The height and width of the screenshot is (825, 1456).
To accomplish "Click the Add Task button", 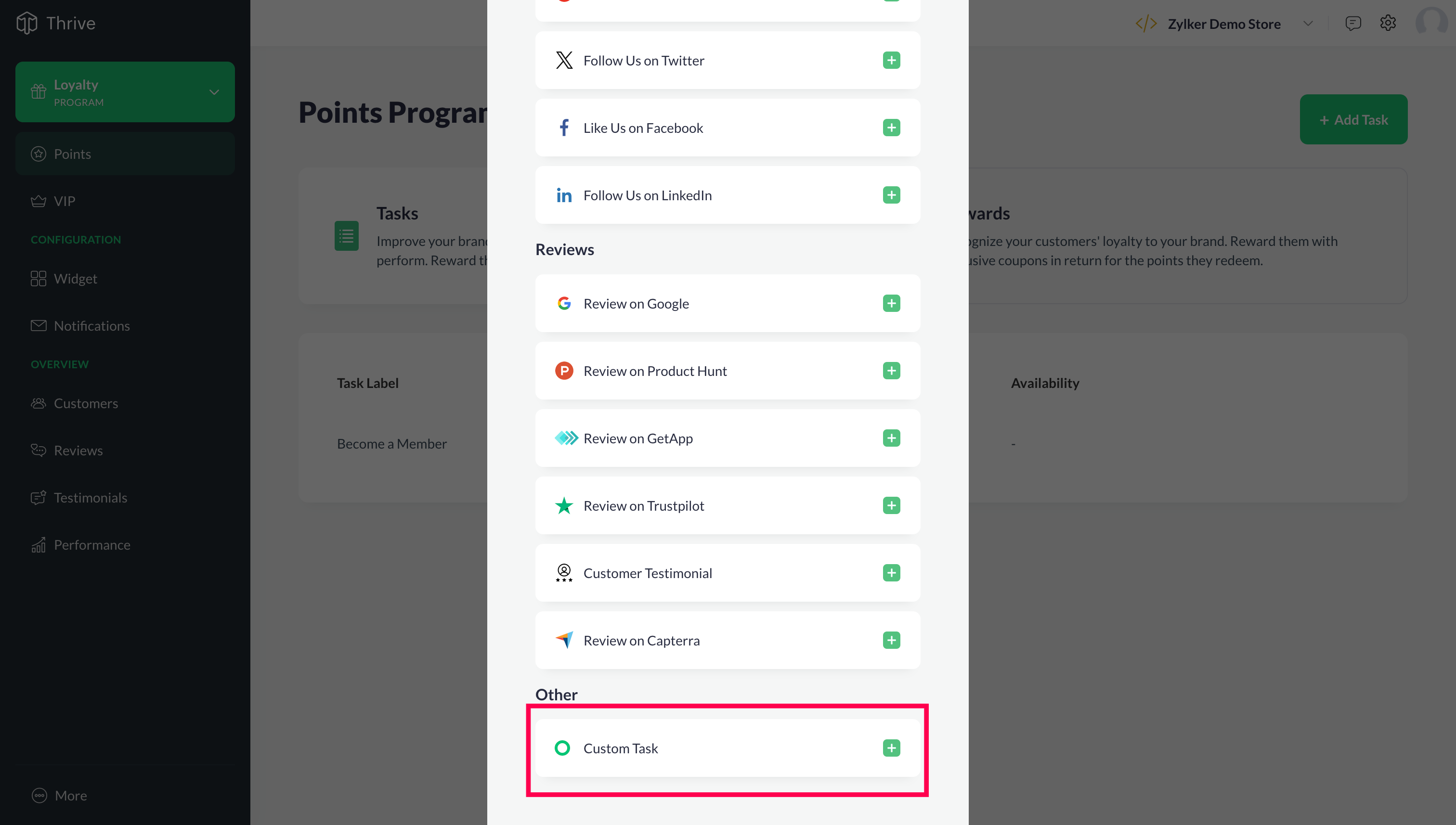I will tap(1353, 119).
